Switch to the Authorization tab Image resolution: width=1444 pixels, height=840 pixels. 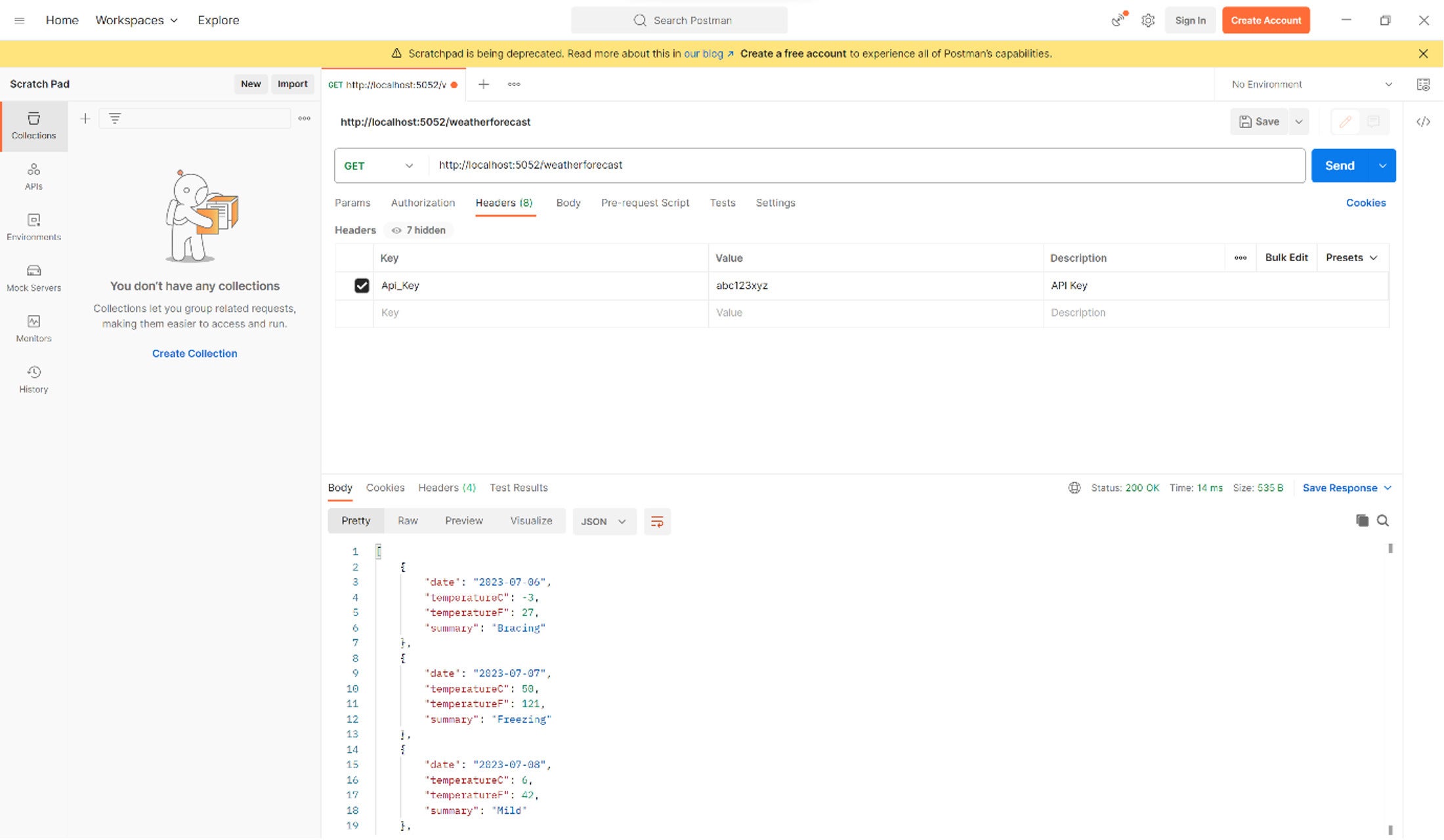click(423, 203)
